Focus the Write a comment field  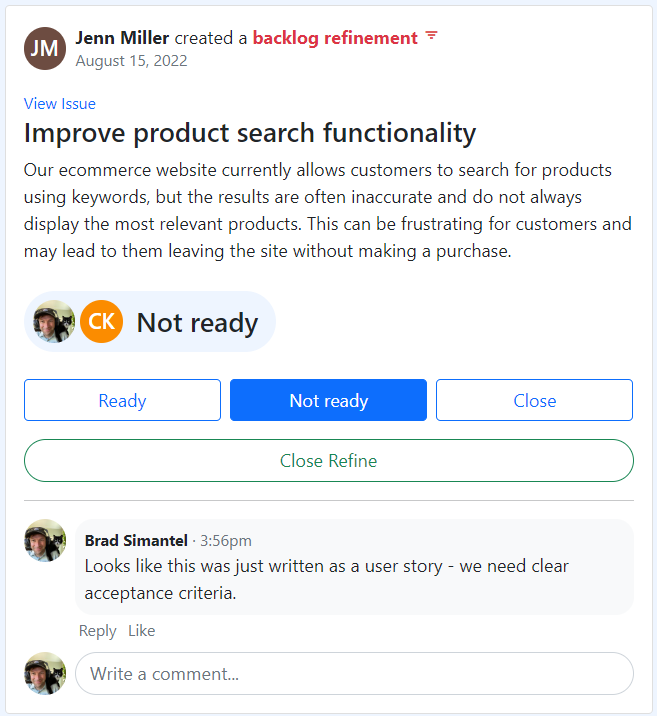pyautogui.click(x=354, y=673)
